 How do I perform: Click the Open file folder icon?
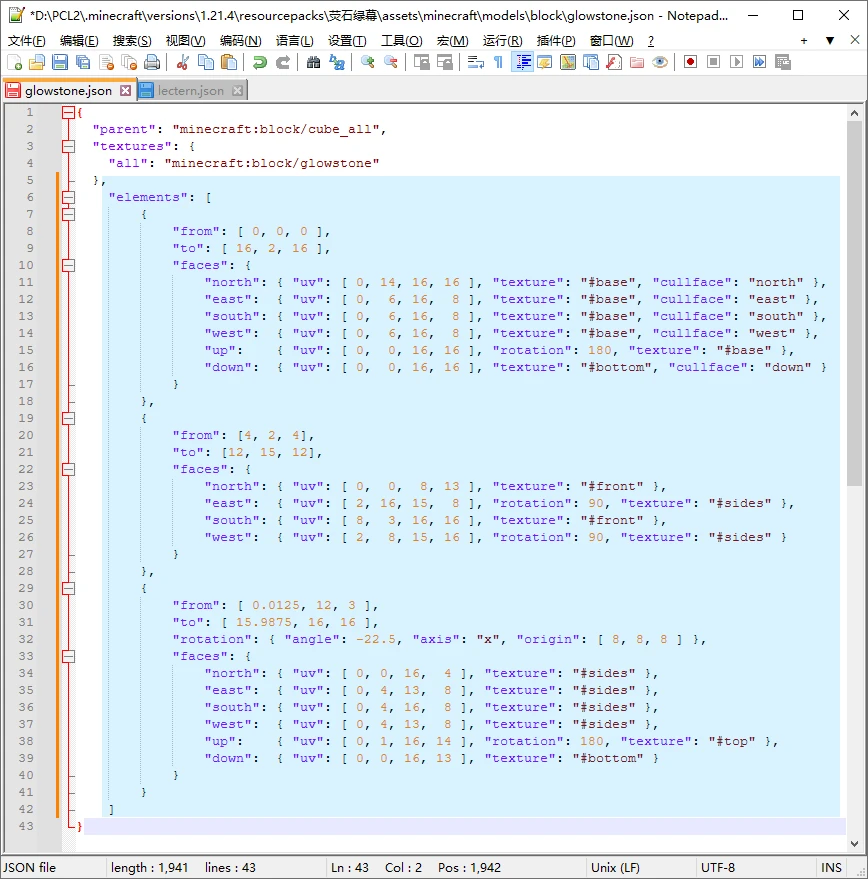pyautogui.click(x=37, y=62)
